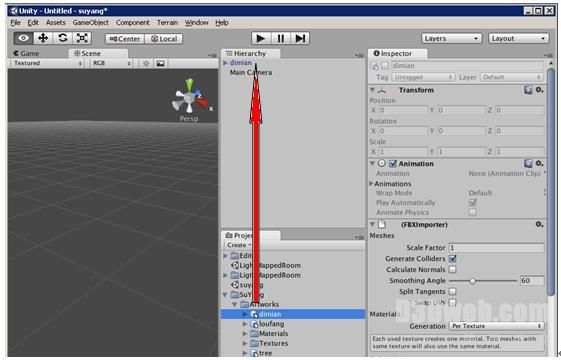Toggle the Center pivot button
Viewport: 561px width, 360px height.
(x=125, y=39)
